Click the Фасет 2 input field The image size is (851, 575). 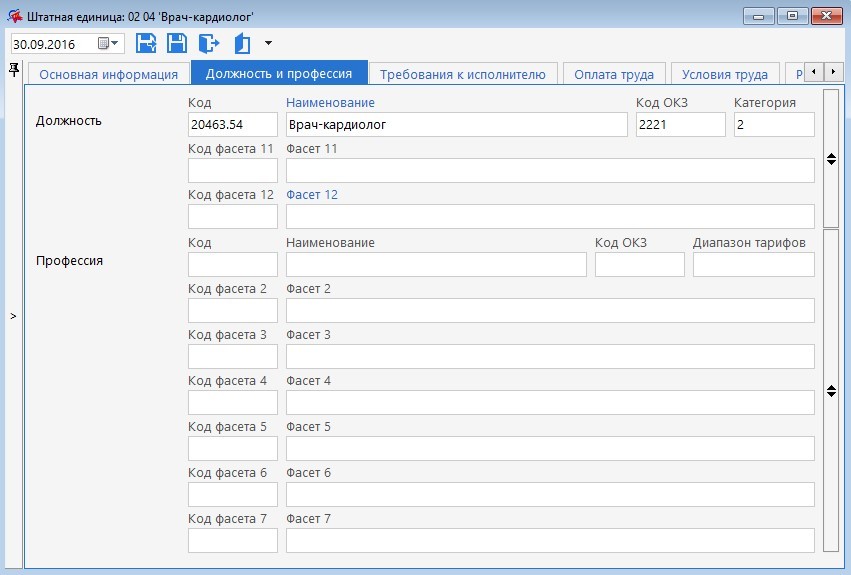coord(550,311)
